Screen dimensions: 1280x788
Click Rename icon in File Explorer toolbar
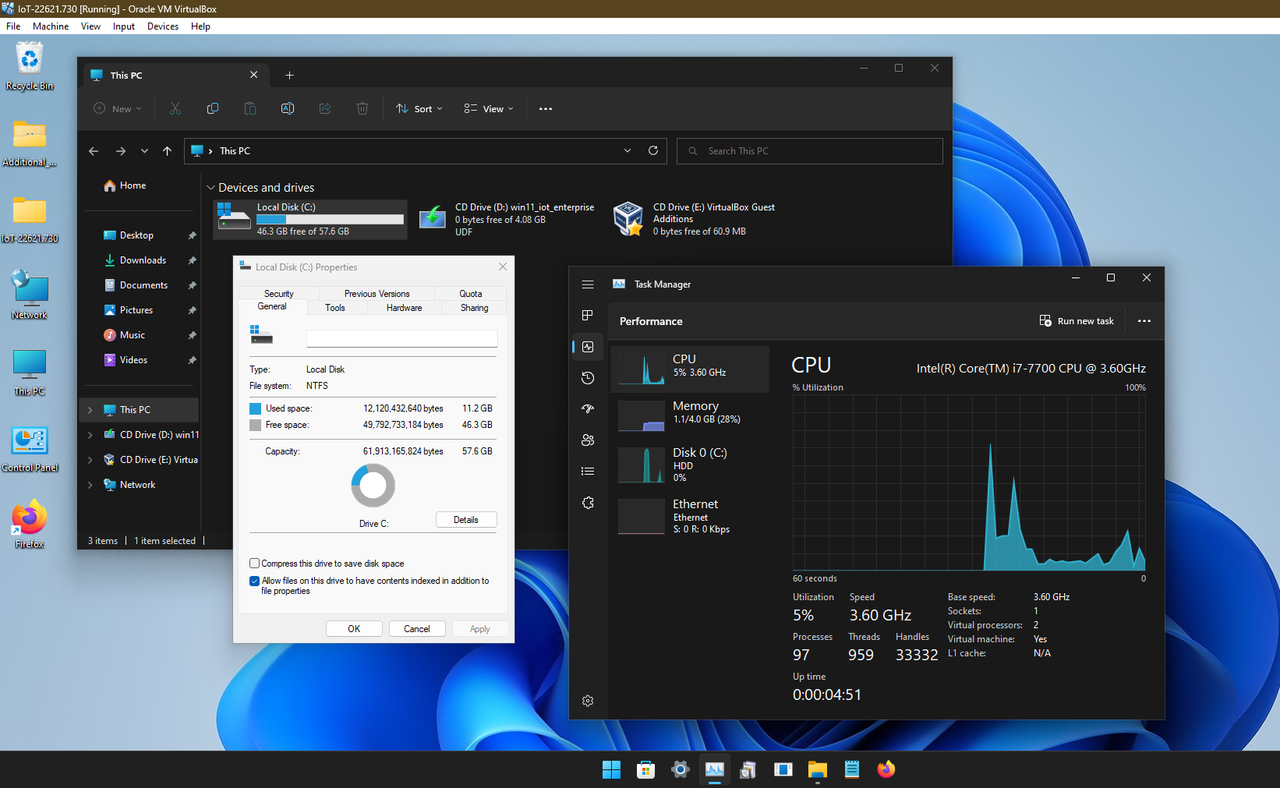pos(287,108)
